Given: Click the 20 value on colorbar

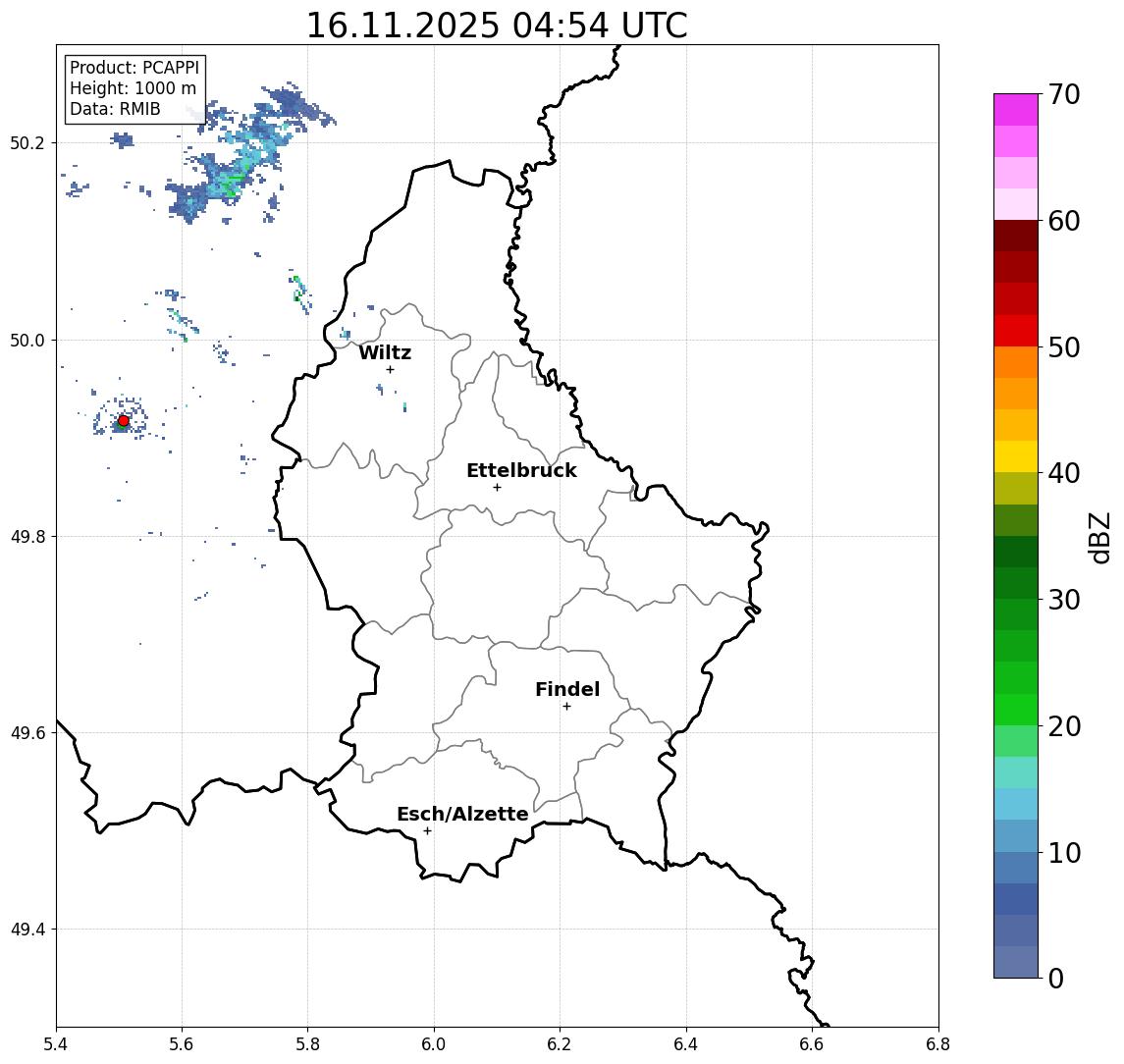Looking at the screenshot, I should [1063, 726].
